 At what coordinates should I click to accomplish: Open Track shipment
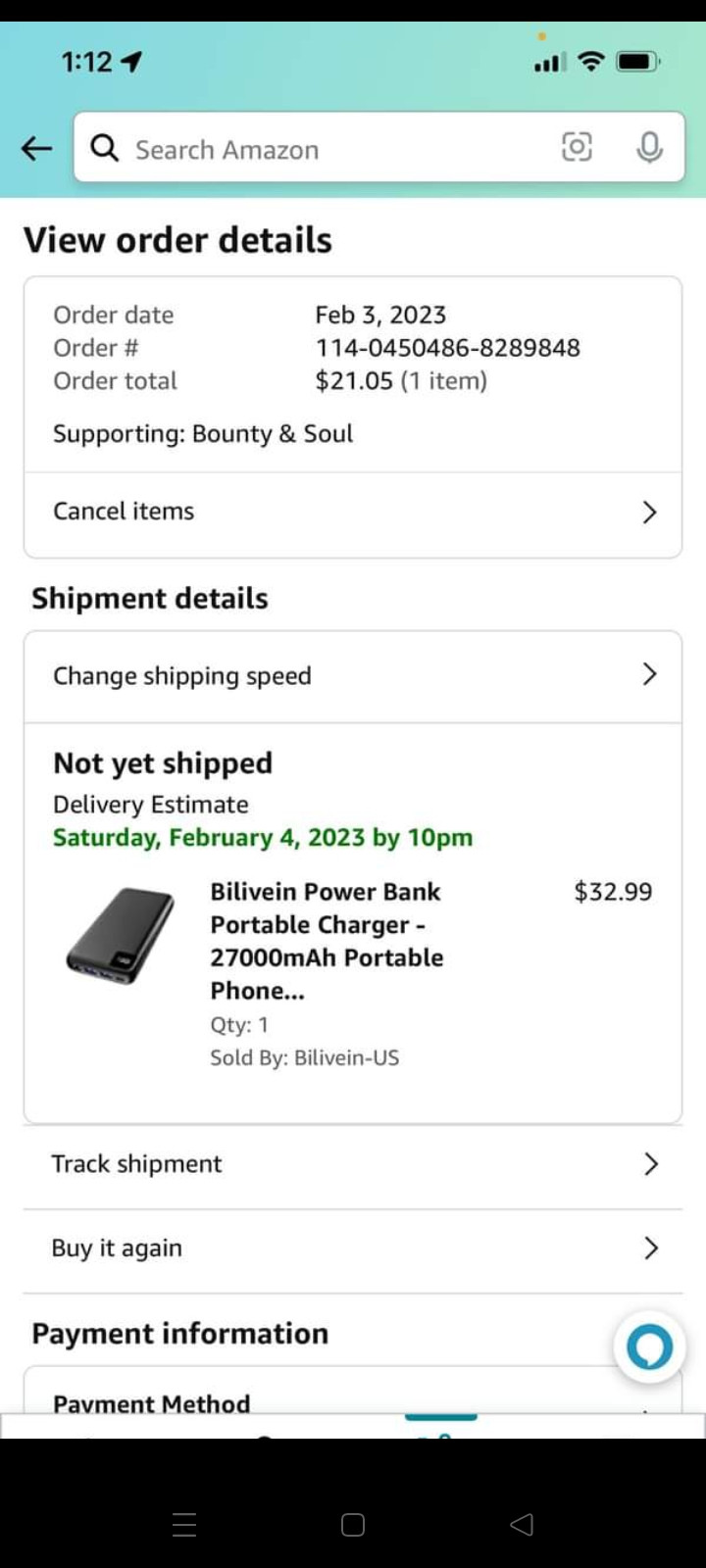click(x=137, y=1164)
